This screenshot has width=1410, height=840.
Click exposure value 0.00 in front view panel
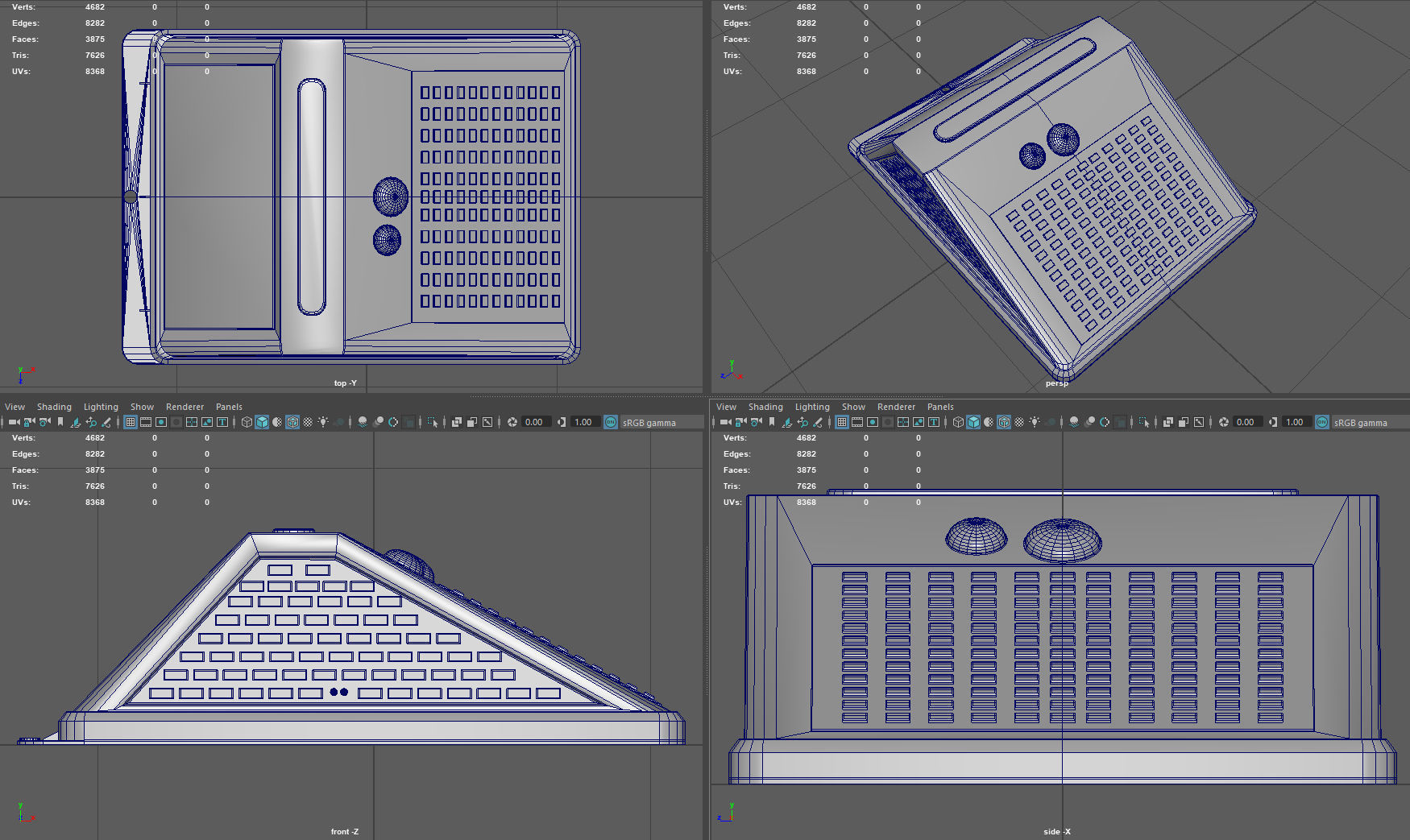click(535, 422)
